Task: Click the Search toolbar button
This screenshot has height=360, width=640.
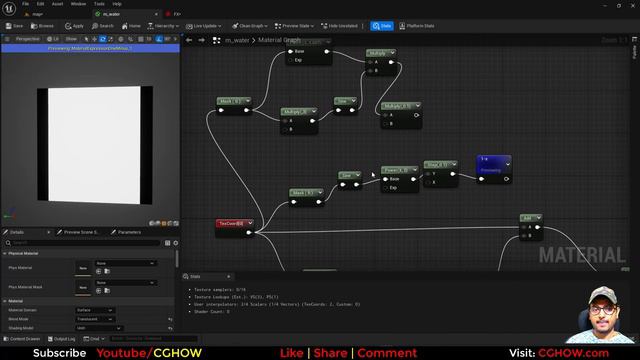Action: pos(103,26)
